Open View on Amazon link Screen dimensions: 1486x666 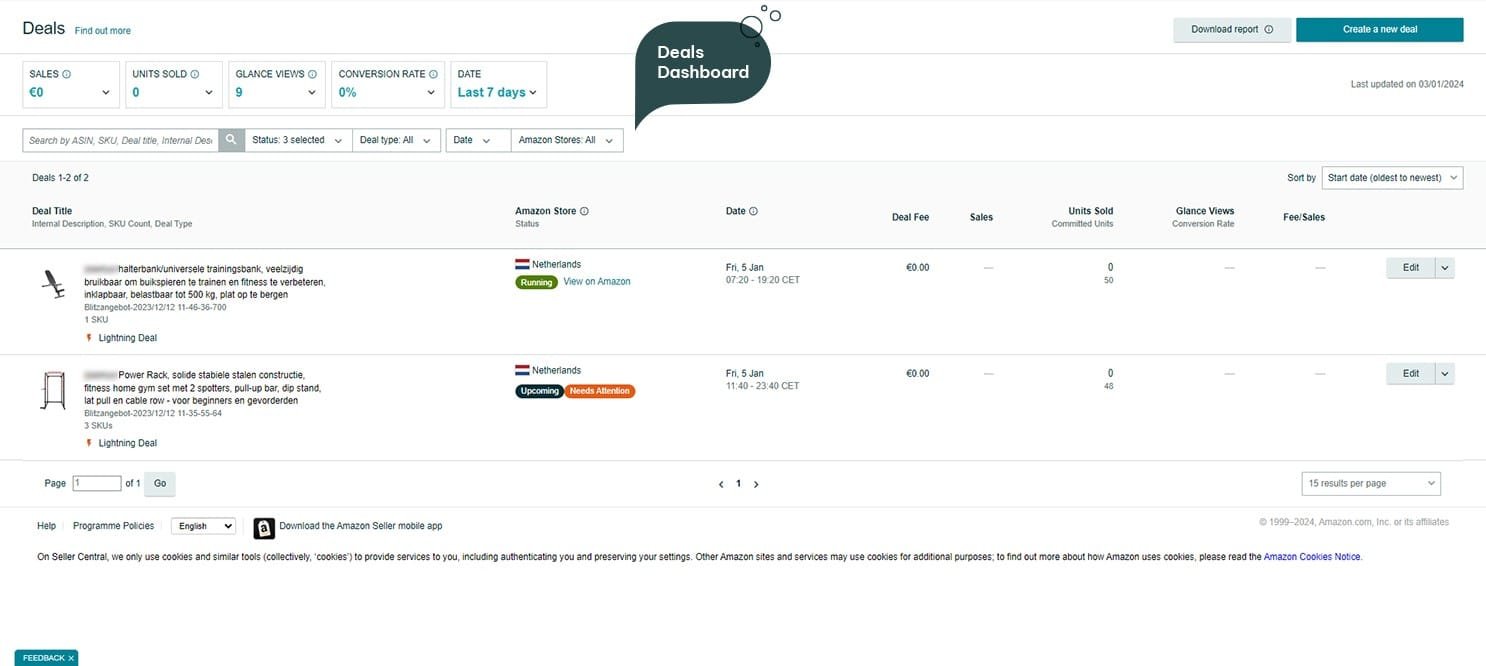(x=597, y=282)
